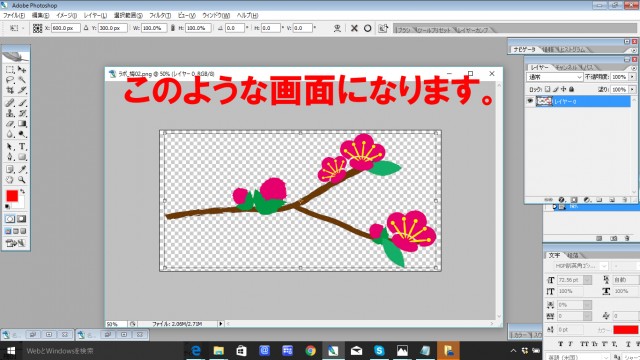The width and height of the screenshot is (640, 360).
Task: Cancel the transform with the X icon
Action: 354,28
